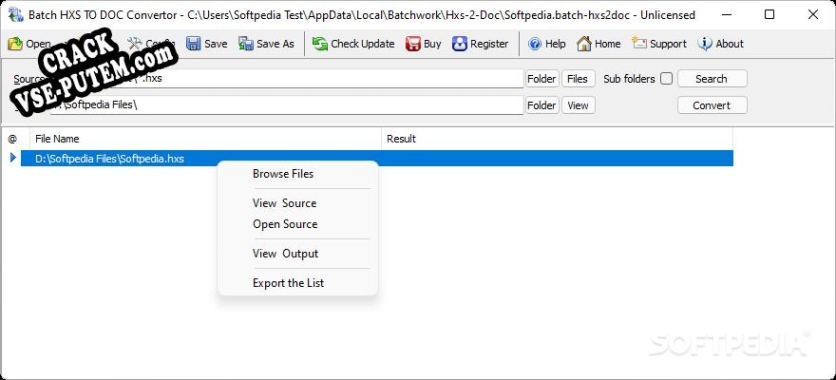Click the Folder button on source row
This screenshot has height=380, width=836.
(542, 79)
